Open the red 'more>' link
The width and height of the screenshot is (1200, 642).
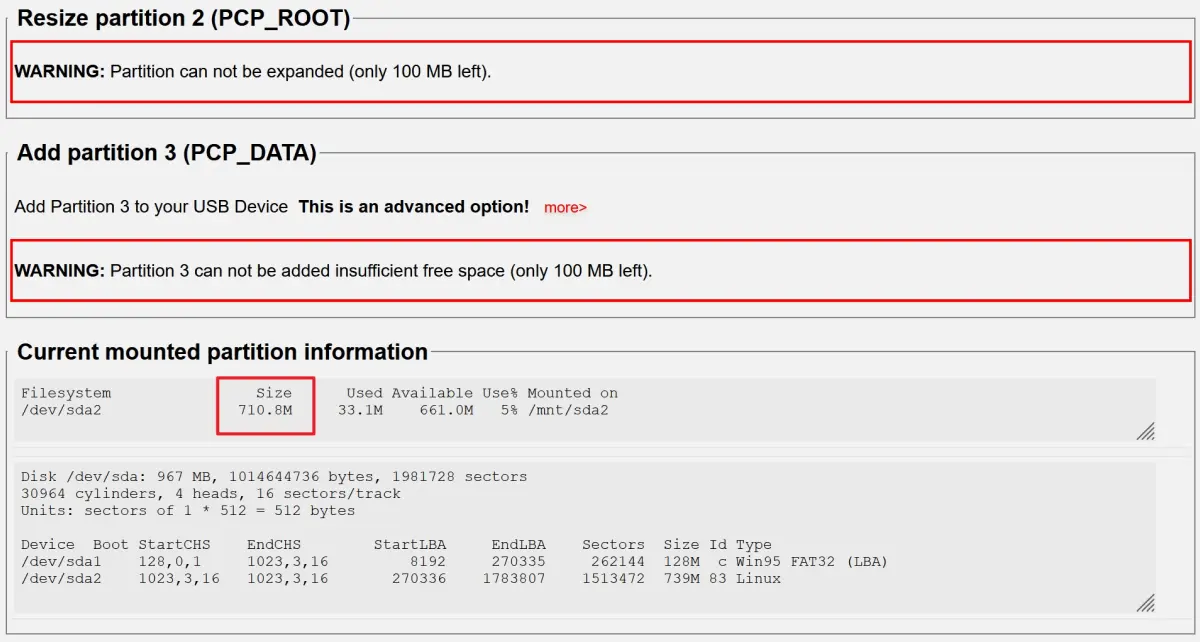pyautogui.click(x=565, y=208)
